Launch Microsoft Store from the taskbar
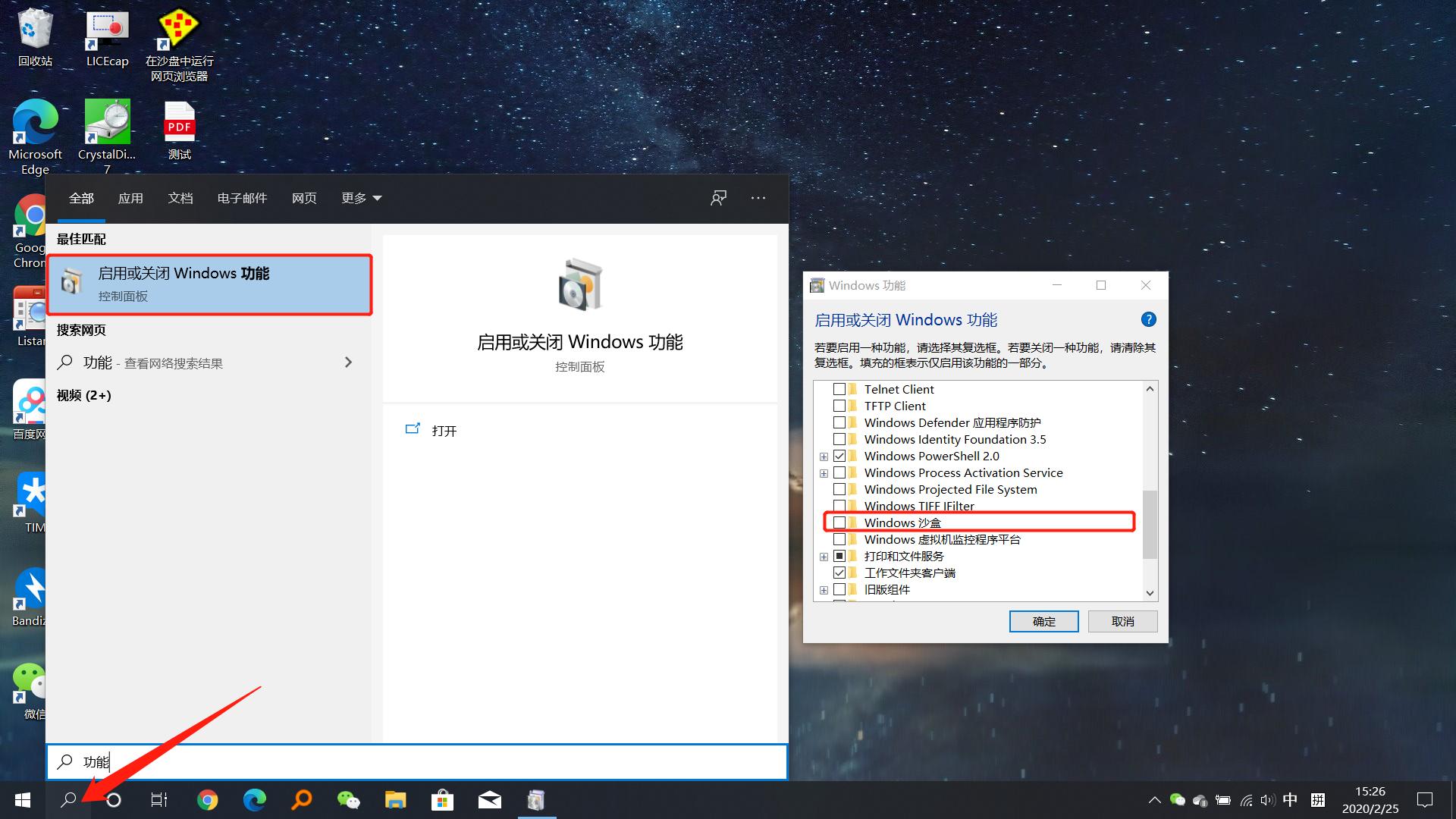Screen dimensions: 1456x819 point(442,799)
